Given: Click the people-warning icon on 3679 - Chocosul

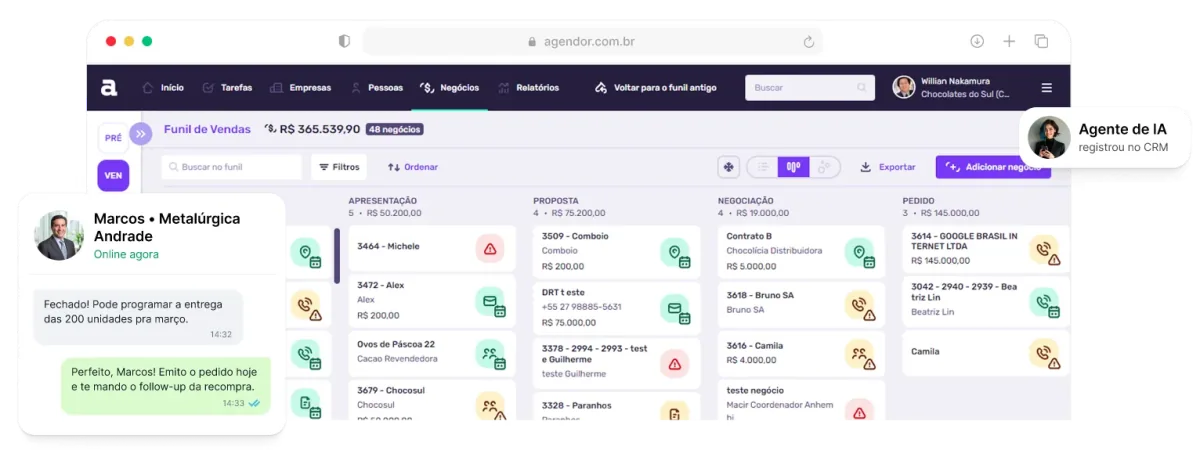Looking at the screenshot, I should [x=491, y=406].
